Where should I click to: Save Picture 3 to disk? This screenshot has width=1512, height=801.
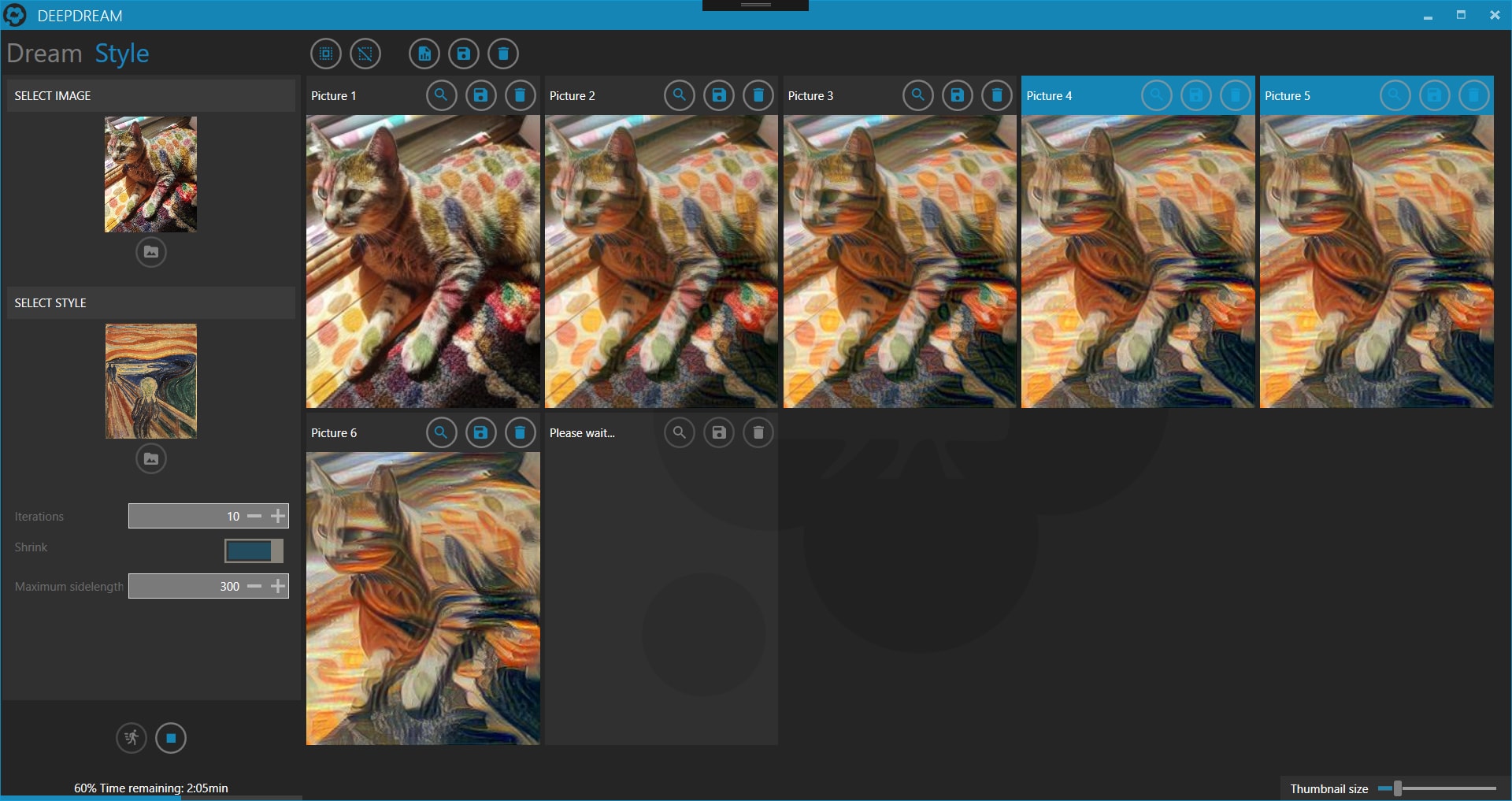click(x=958, y=95)
